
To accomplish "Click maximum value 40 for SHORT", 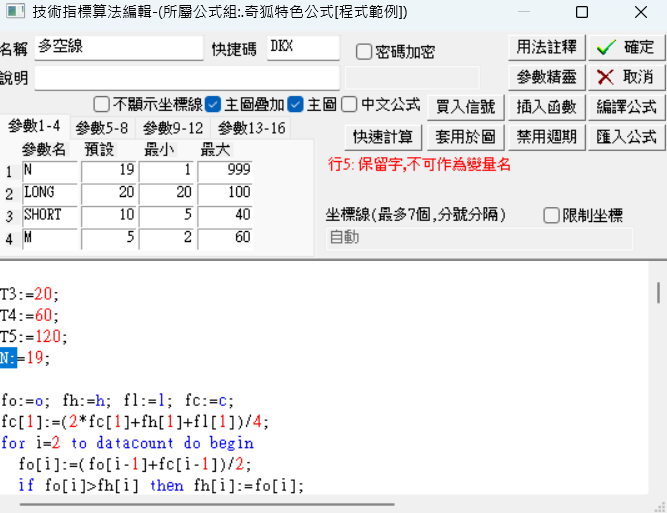I will 225,215.
